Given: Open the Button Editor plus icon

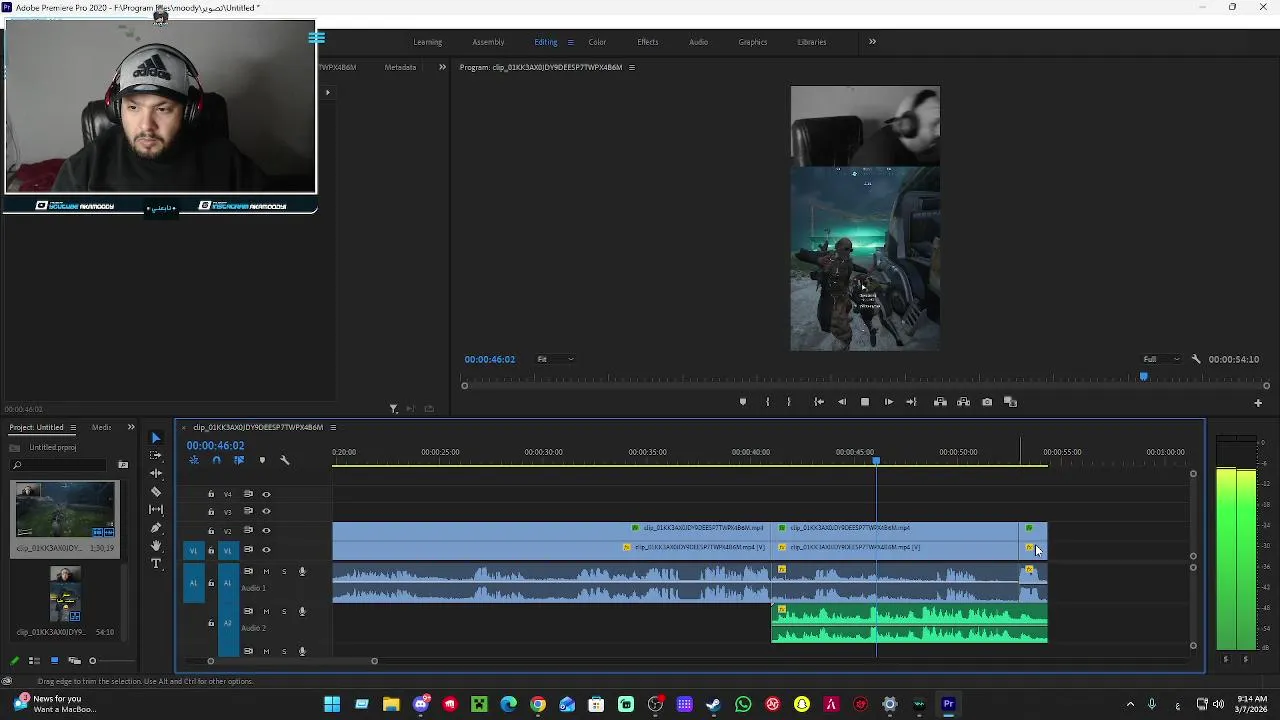Looking at the screenshot, I should (1258, 403).
